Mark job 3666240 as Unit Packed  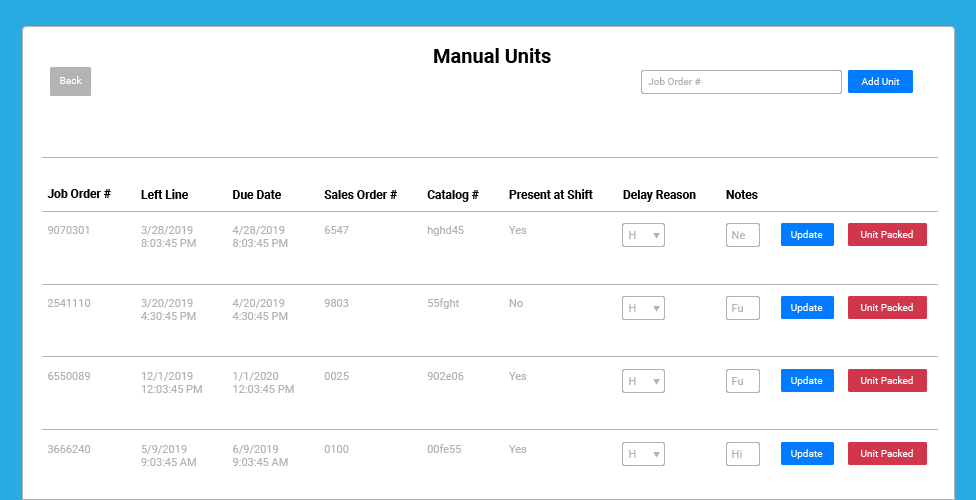(887, 453)
